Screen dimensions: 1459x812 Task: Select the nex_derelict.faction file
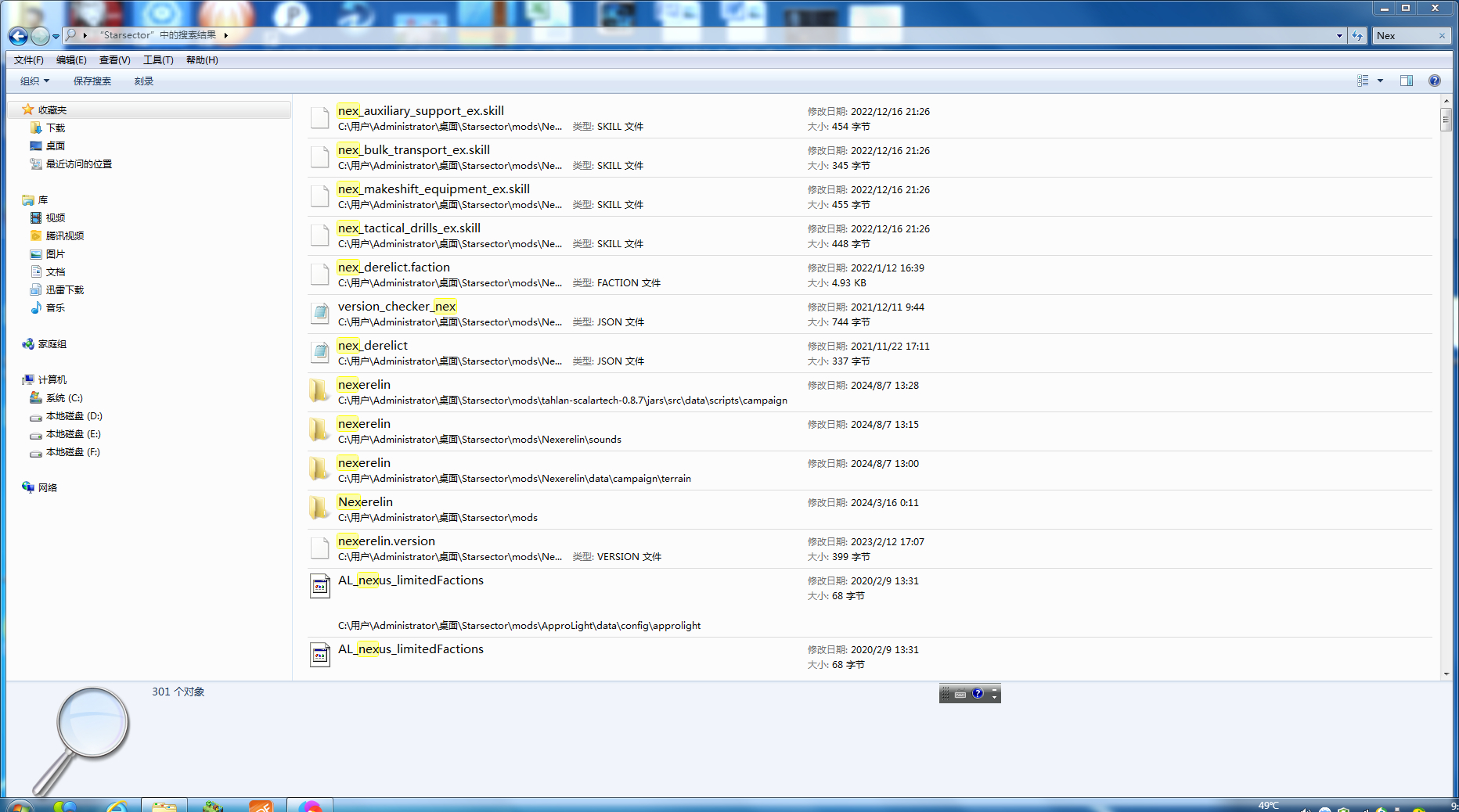pyautogui.click(x=394, y=268)
